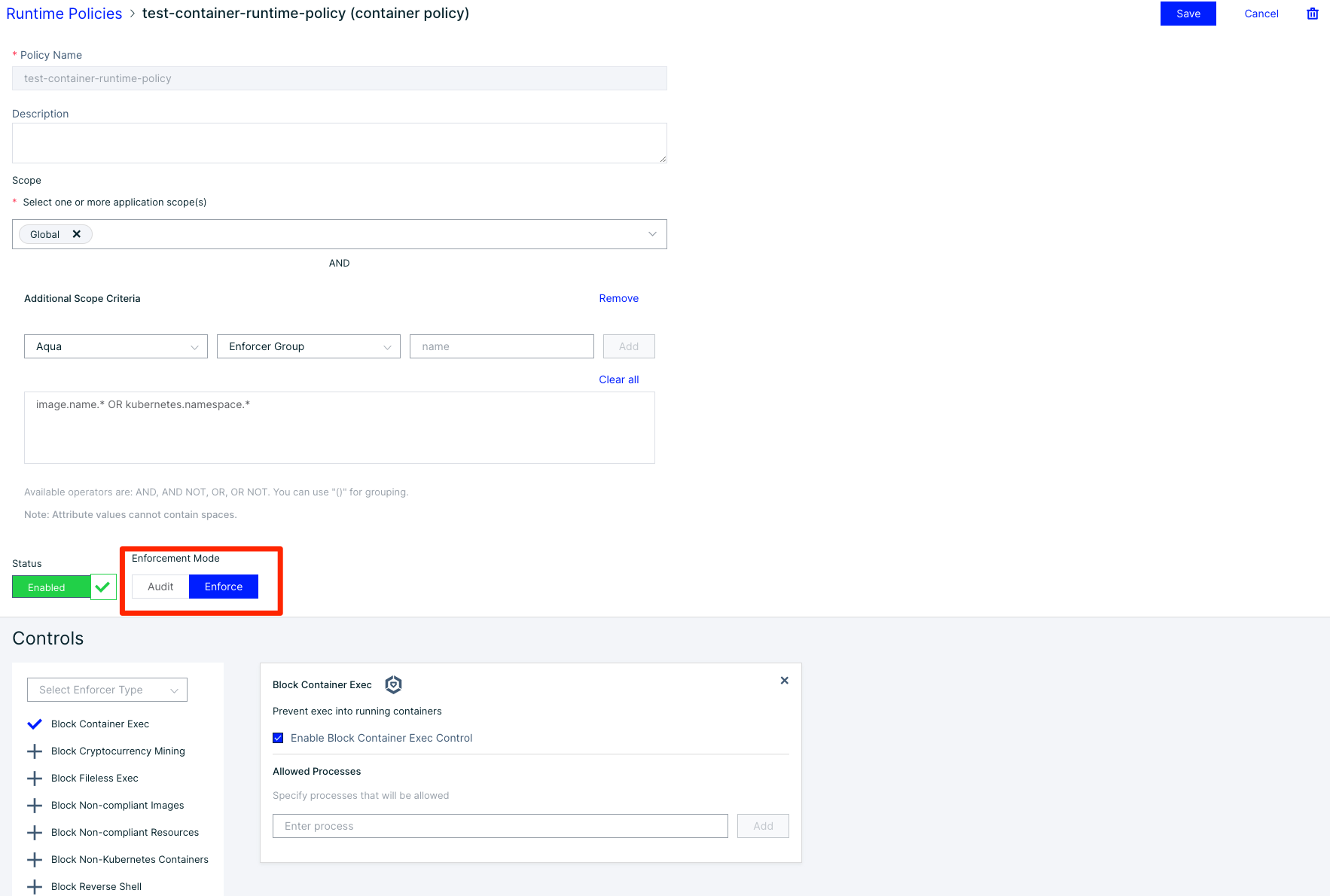Toggle the Enabled status switch
The image size is (1330, 896).
[x=50, y=587]
